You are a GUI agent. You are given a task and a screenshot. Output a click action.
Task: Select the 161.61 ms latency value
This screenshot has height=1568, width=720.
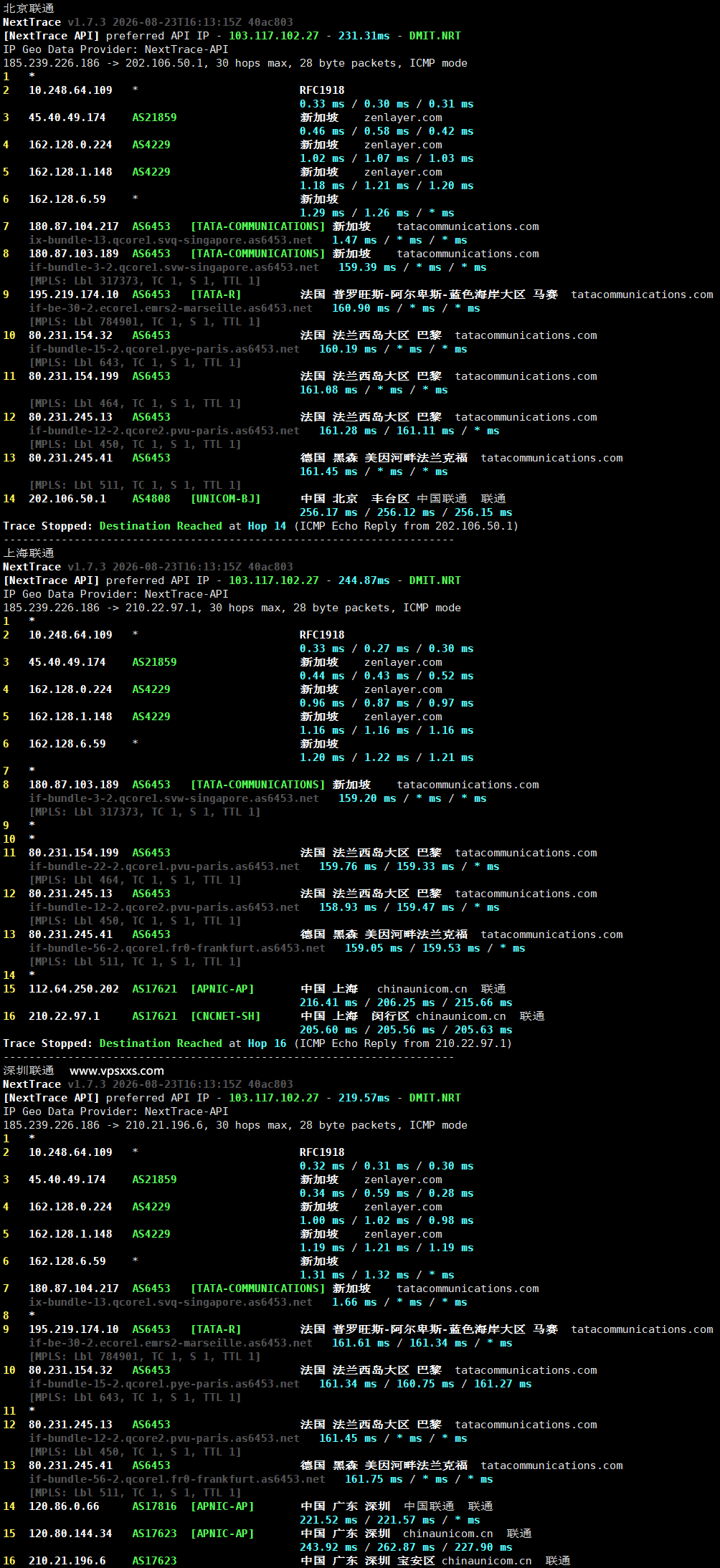[361, 1343]
